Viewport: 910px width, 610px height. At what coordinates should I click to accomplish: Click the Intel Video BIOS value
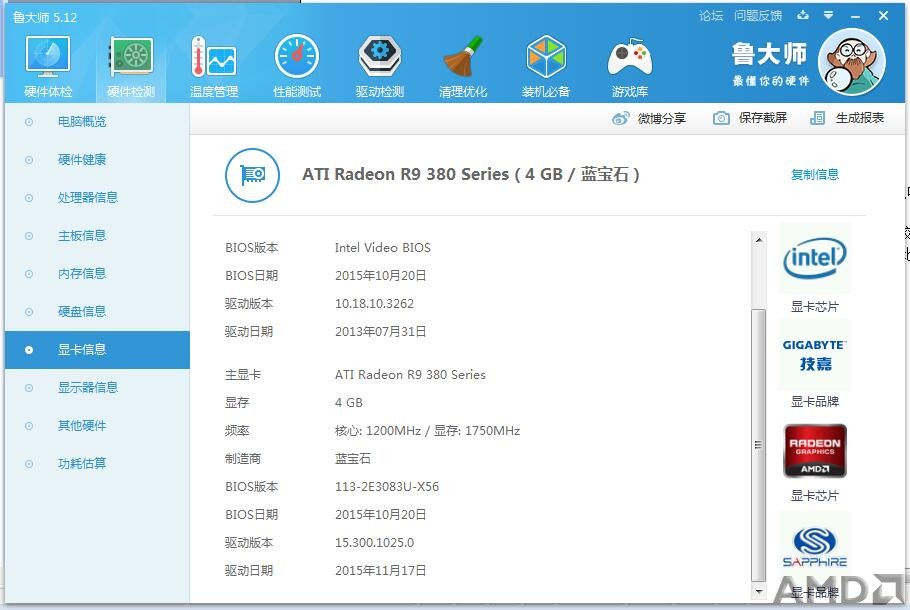pyautogui.click(x=382, y=248)
